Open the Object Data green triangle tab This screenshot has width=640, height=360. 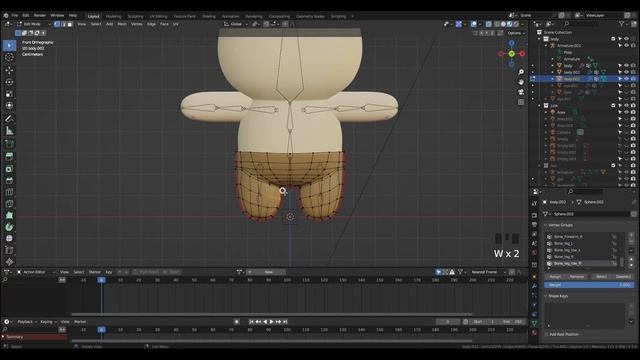534,323
